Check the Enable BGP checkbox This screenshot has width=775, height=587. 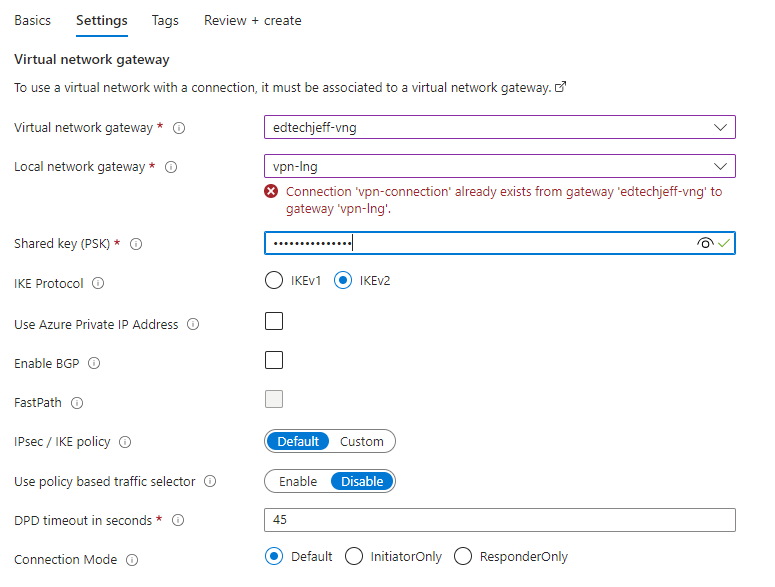[274, 360]
